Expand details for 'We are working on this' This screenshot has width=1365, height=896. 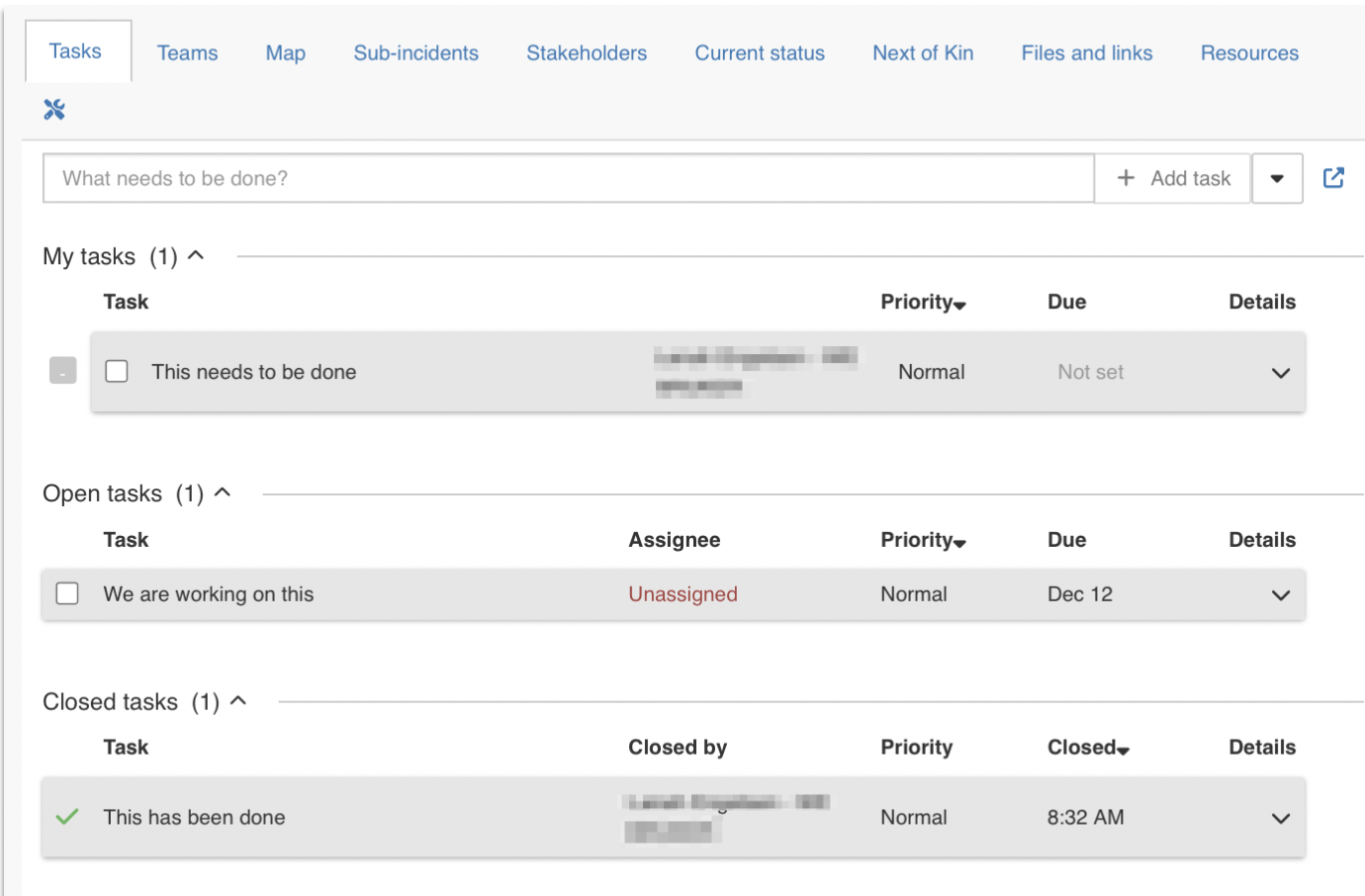pyautogui.click(x=1280, y=595)
